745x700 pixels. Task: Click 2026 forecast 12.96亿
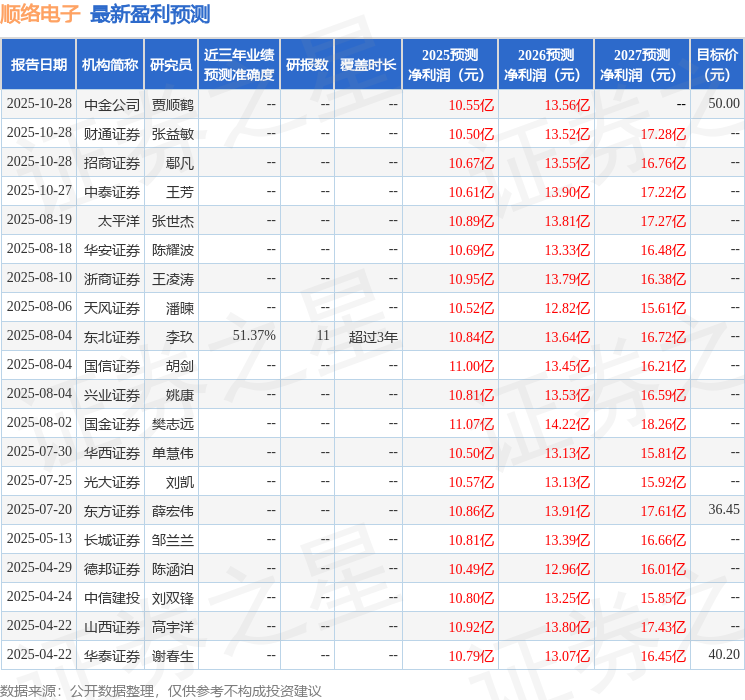tap(567, 569)
